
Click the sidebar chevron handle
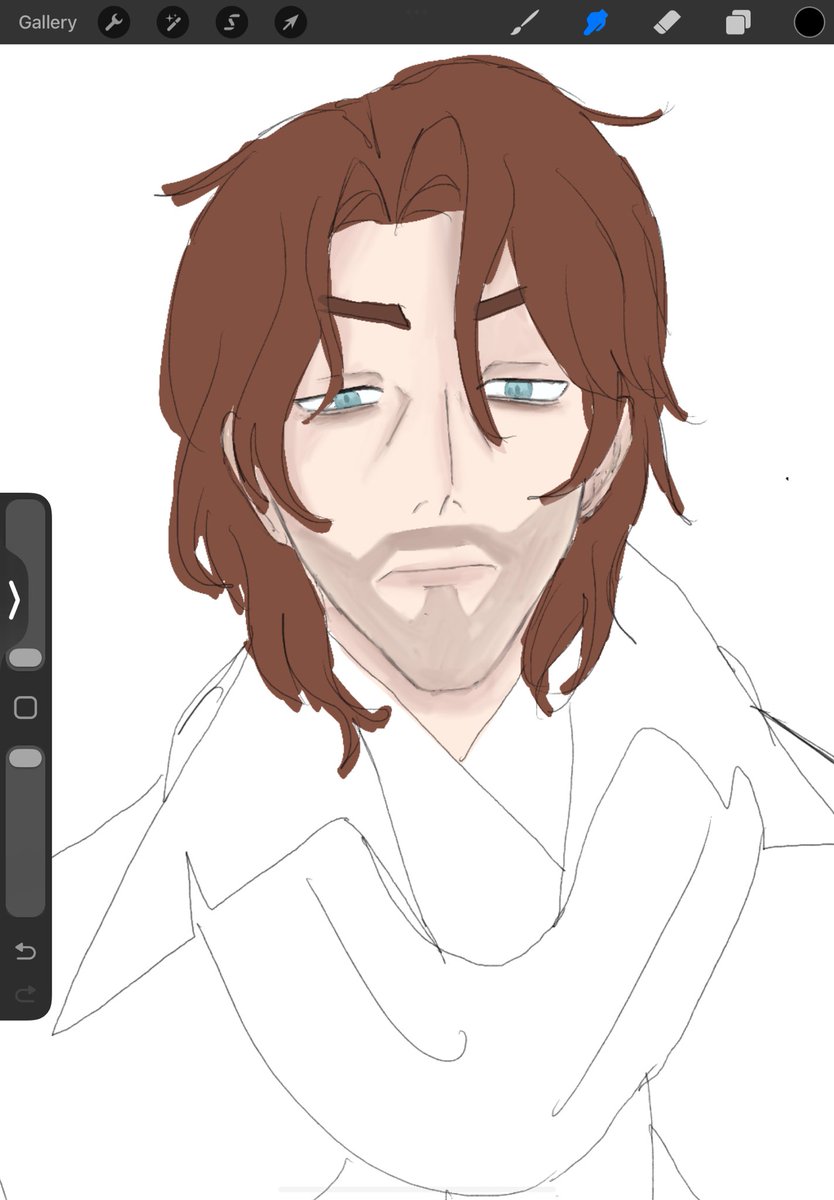pyautogui.click(x=14, y=599)
